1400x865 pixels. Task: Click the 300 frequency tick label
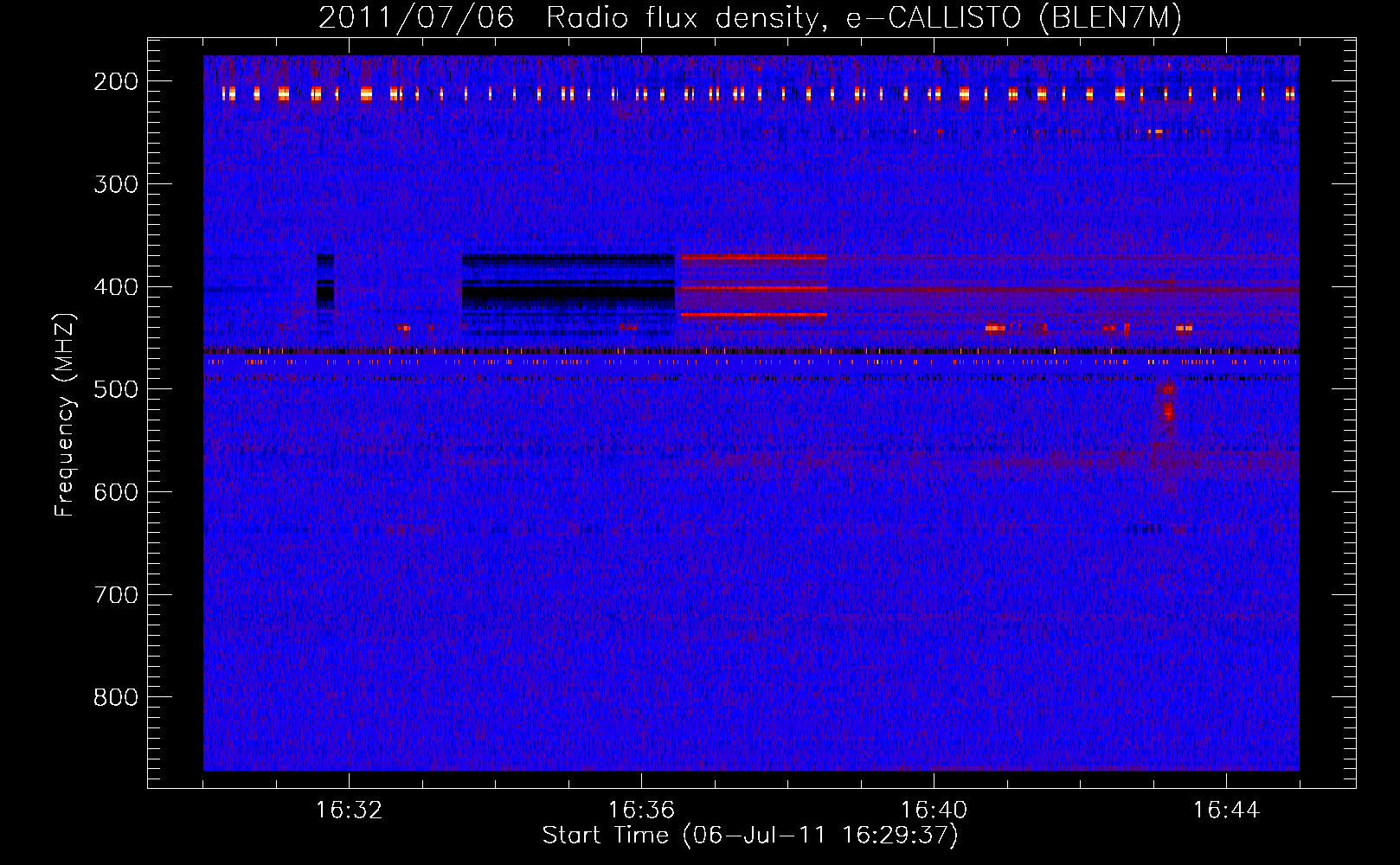coord(116,184)
